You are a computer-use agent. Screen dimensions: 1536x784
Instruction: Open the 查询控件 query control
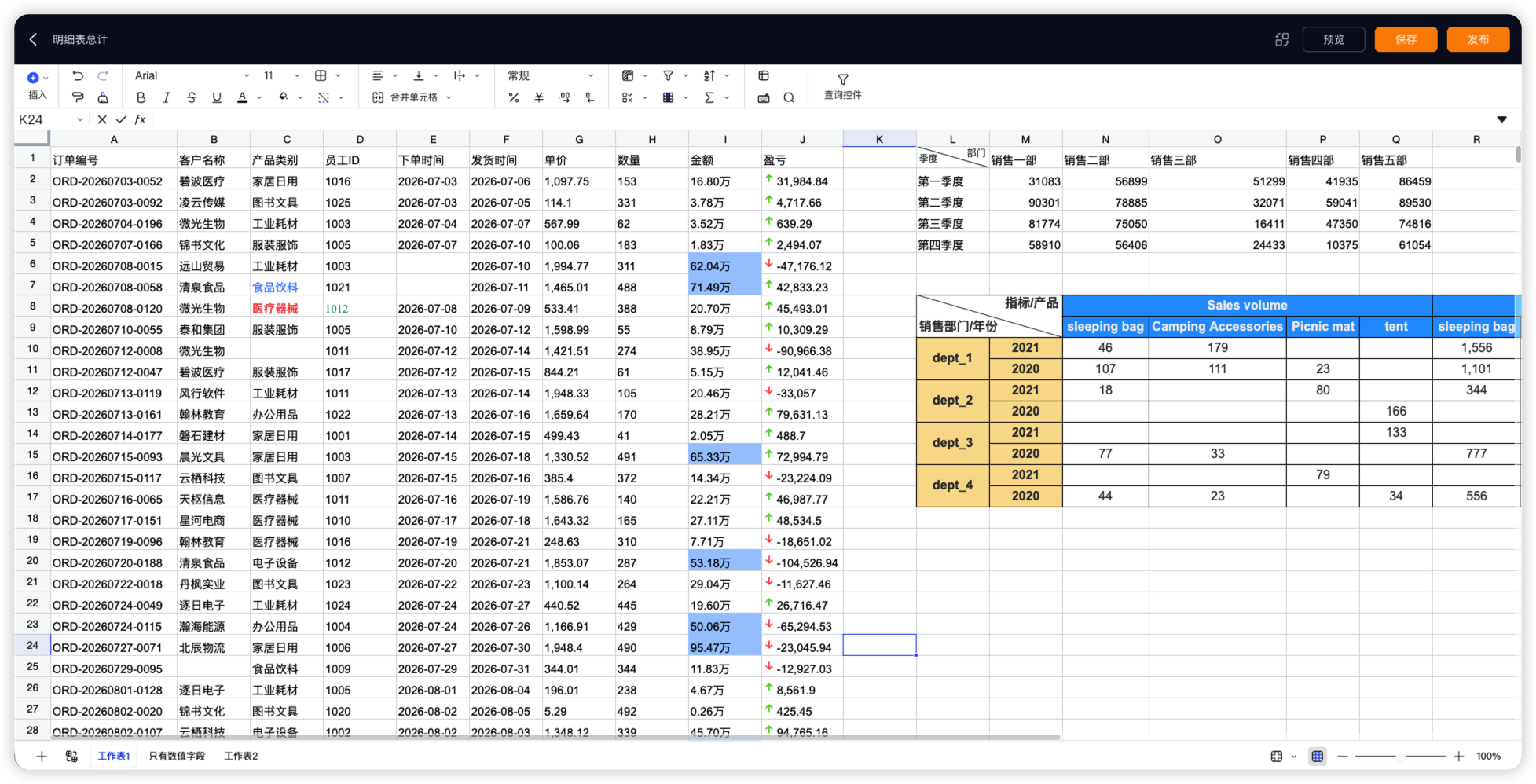[842, 86]
